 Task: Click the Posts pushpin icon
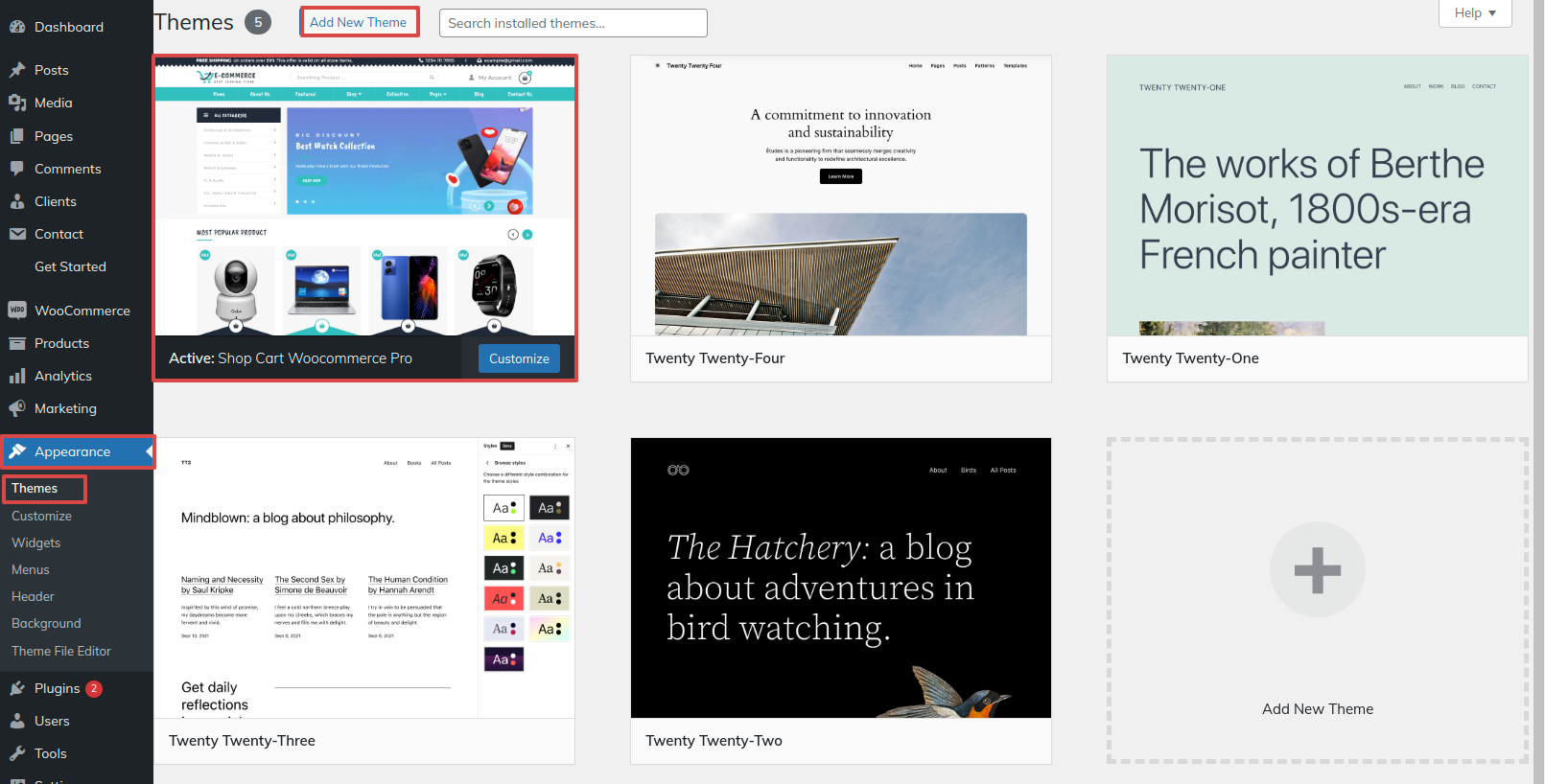pyautogui.click(x=17, y=70)
